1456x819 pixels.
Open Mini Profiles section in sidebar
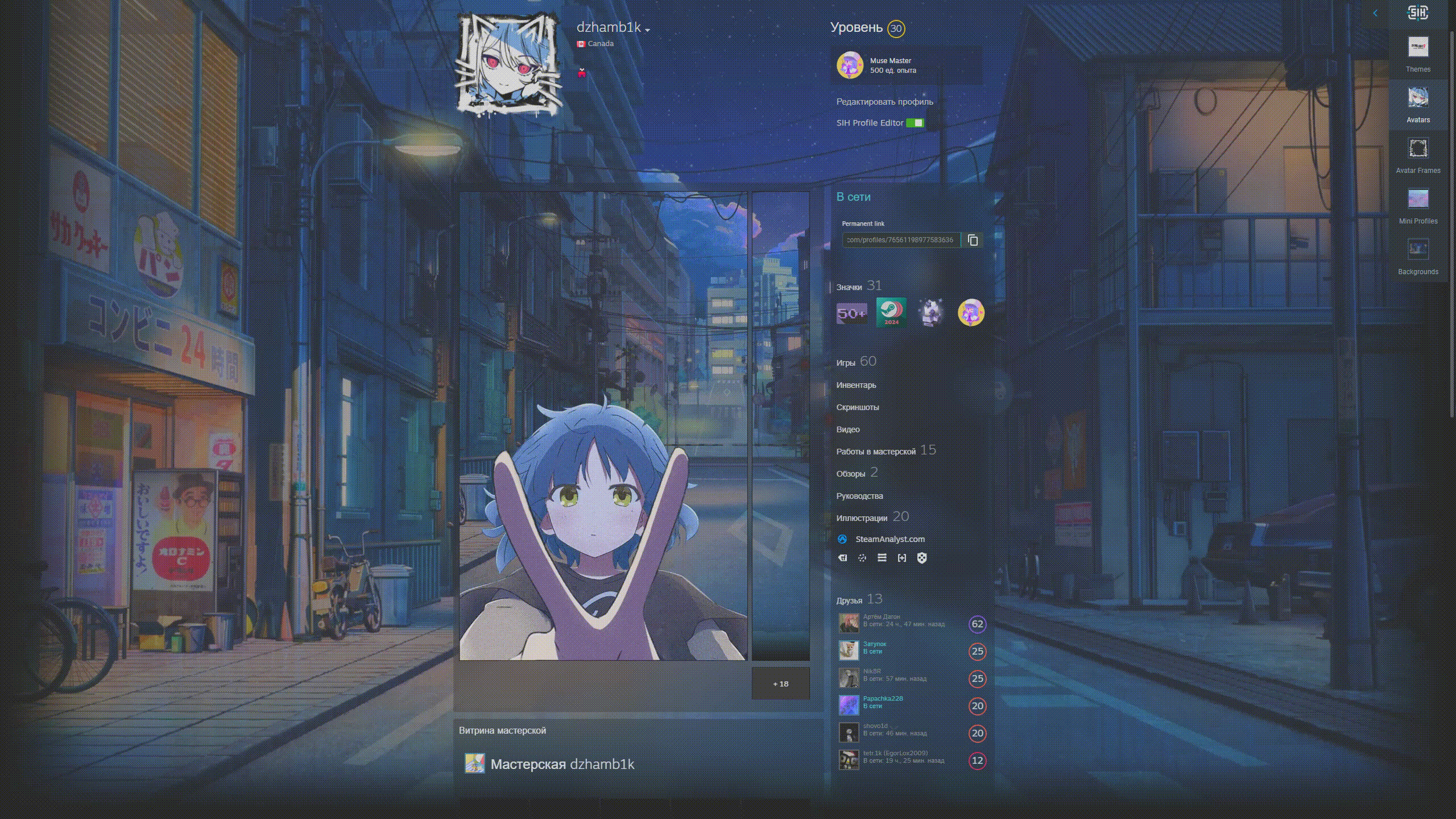point(1418,206)
